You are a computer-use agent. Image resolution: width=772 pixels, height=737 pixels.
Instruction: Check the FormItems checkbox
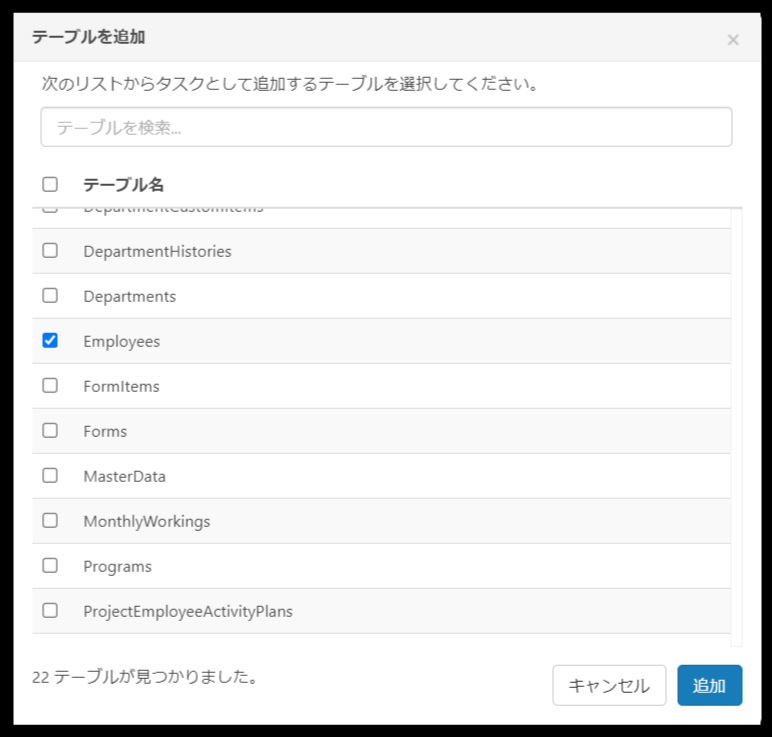[50, 386]
